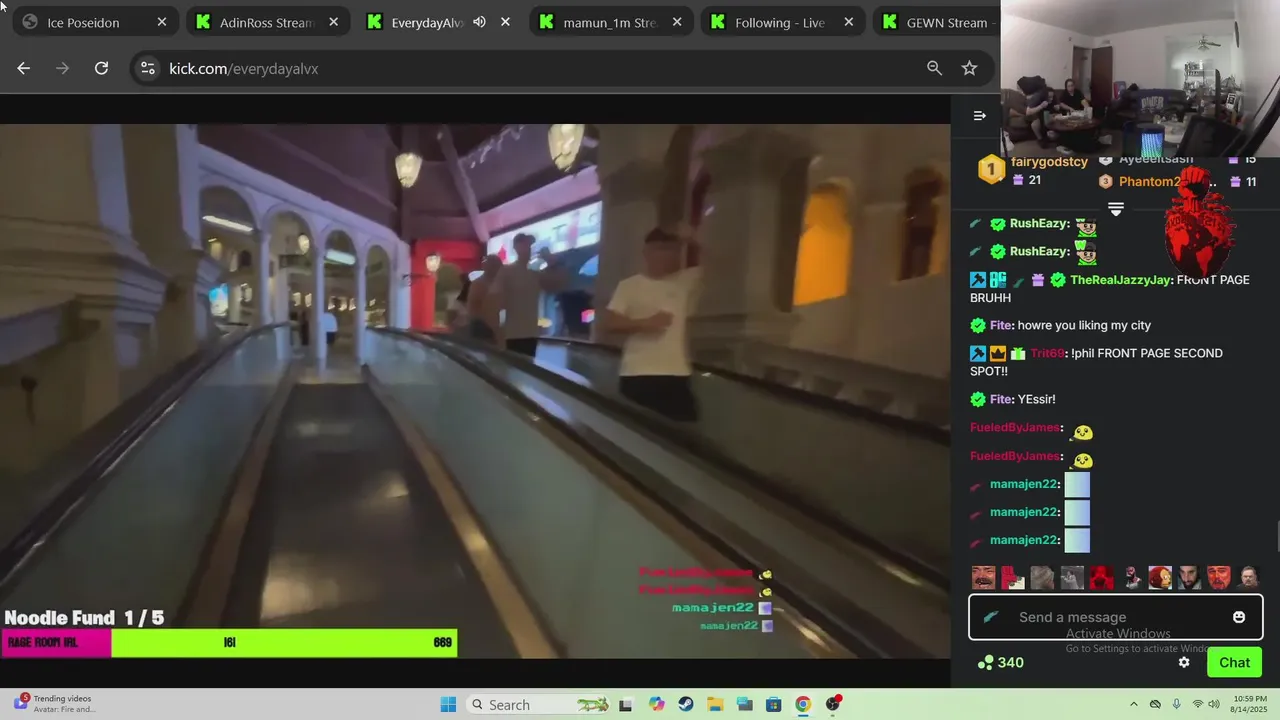Open user Fite from 'howre you liking' message

click(1001, 325)
